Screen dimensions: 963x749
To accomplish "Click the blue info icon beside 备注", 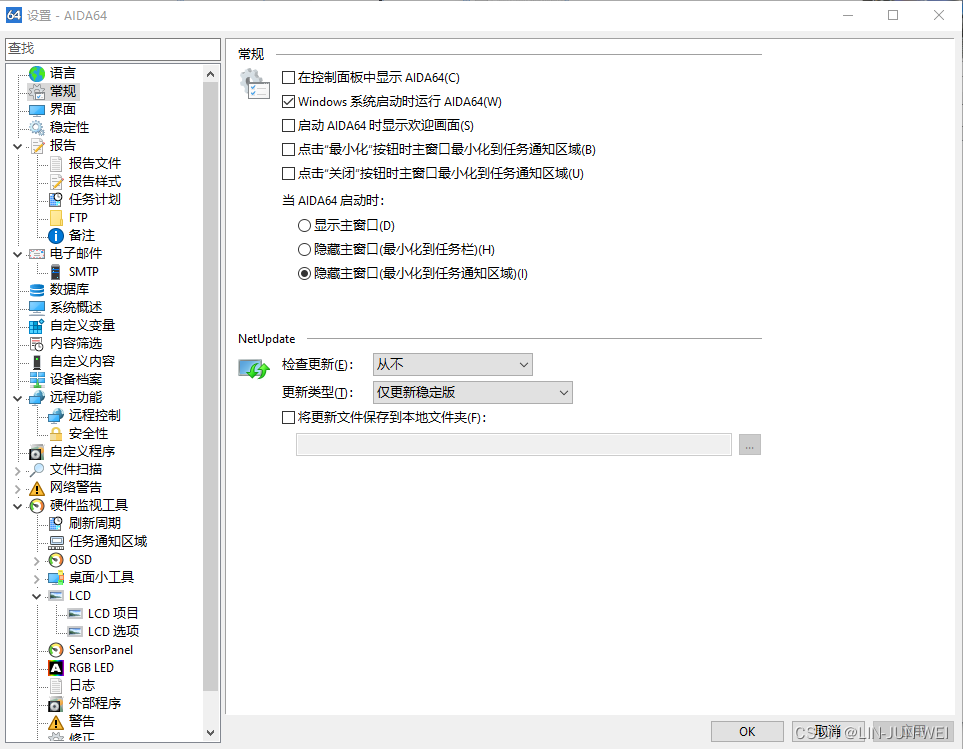I will click(x=56, y=236).
